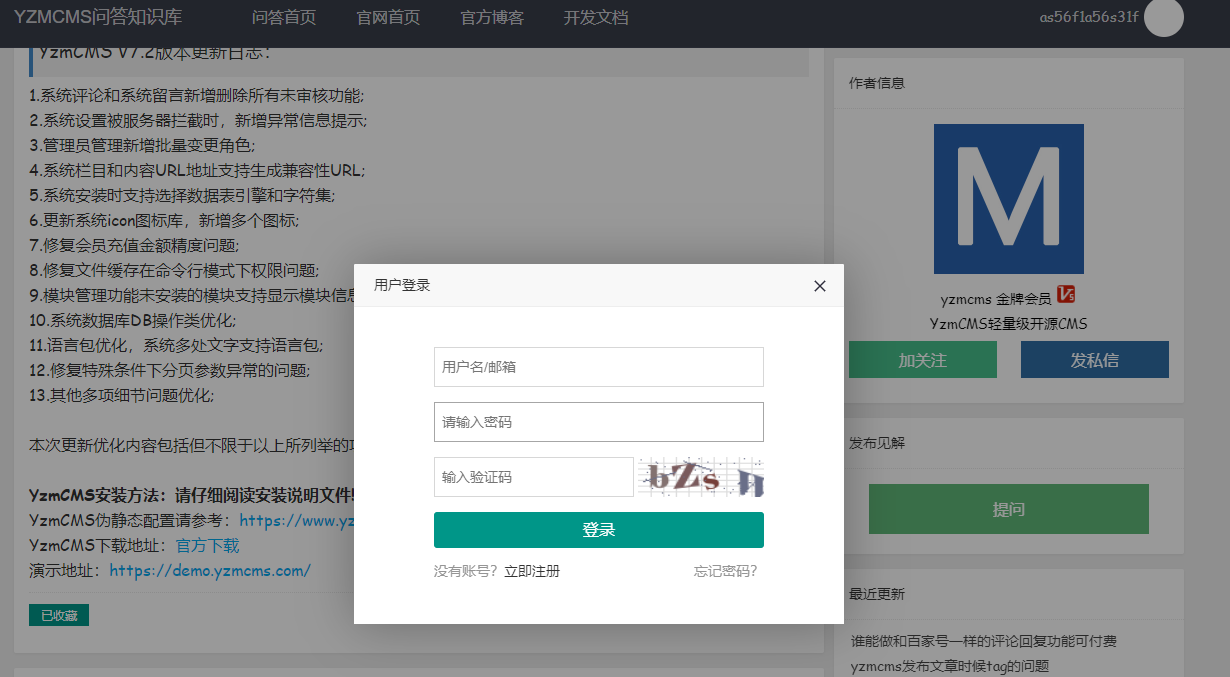The width and height of the screenshot is (1230, 677).
Task: Open the https://demo.yzmcms.com/ demo link
Action: coord(210,571)
